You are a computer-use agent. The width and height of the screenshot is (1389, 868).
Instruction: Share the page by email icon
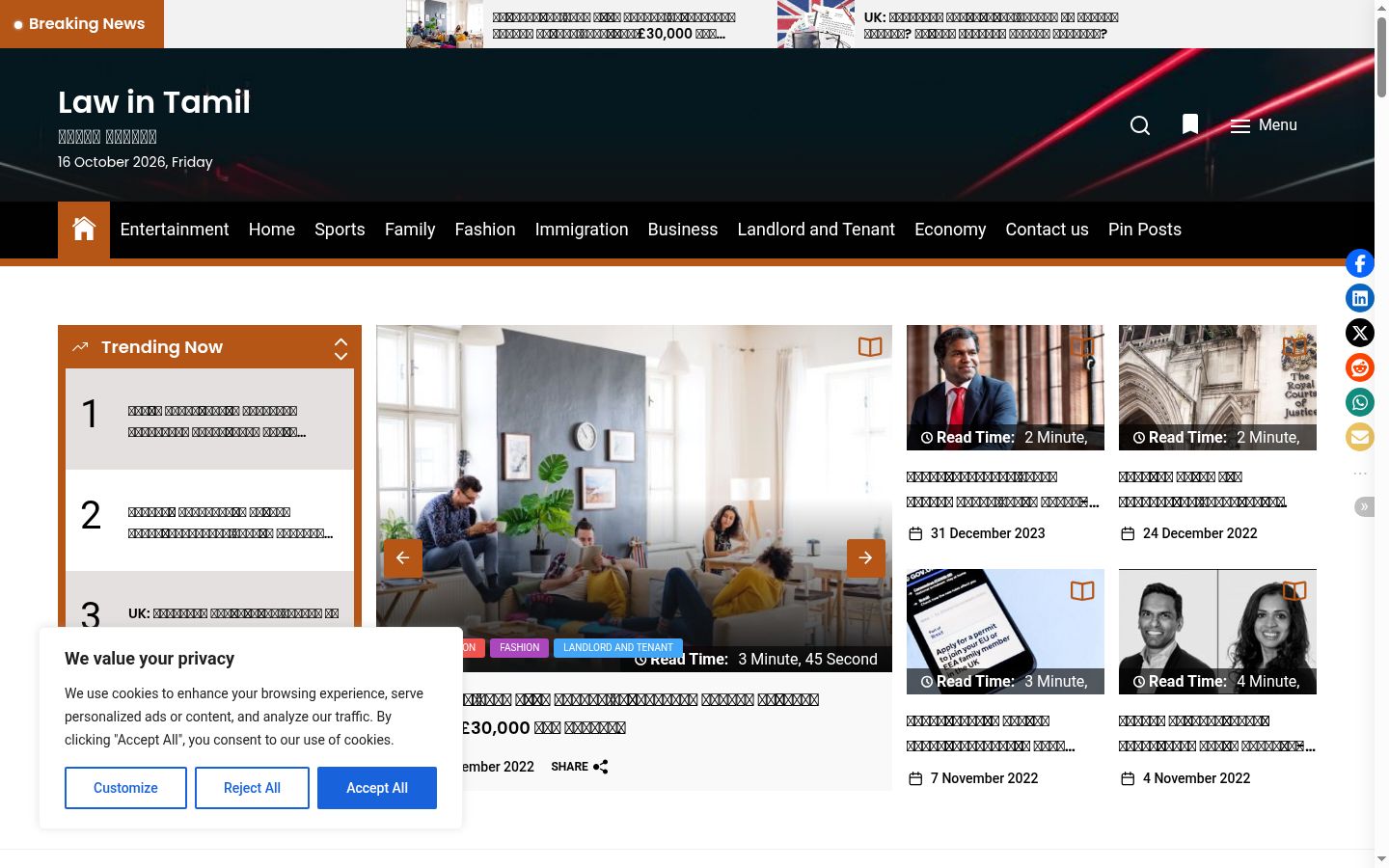(1360, 437)
